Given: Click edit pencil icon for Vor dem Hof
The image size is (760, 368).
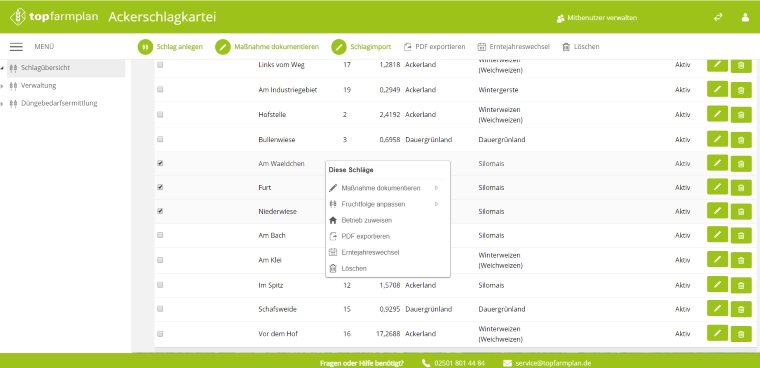Looking at the screenshot, I should pos(717,333).
